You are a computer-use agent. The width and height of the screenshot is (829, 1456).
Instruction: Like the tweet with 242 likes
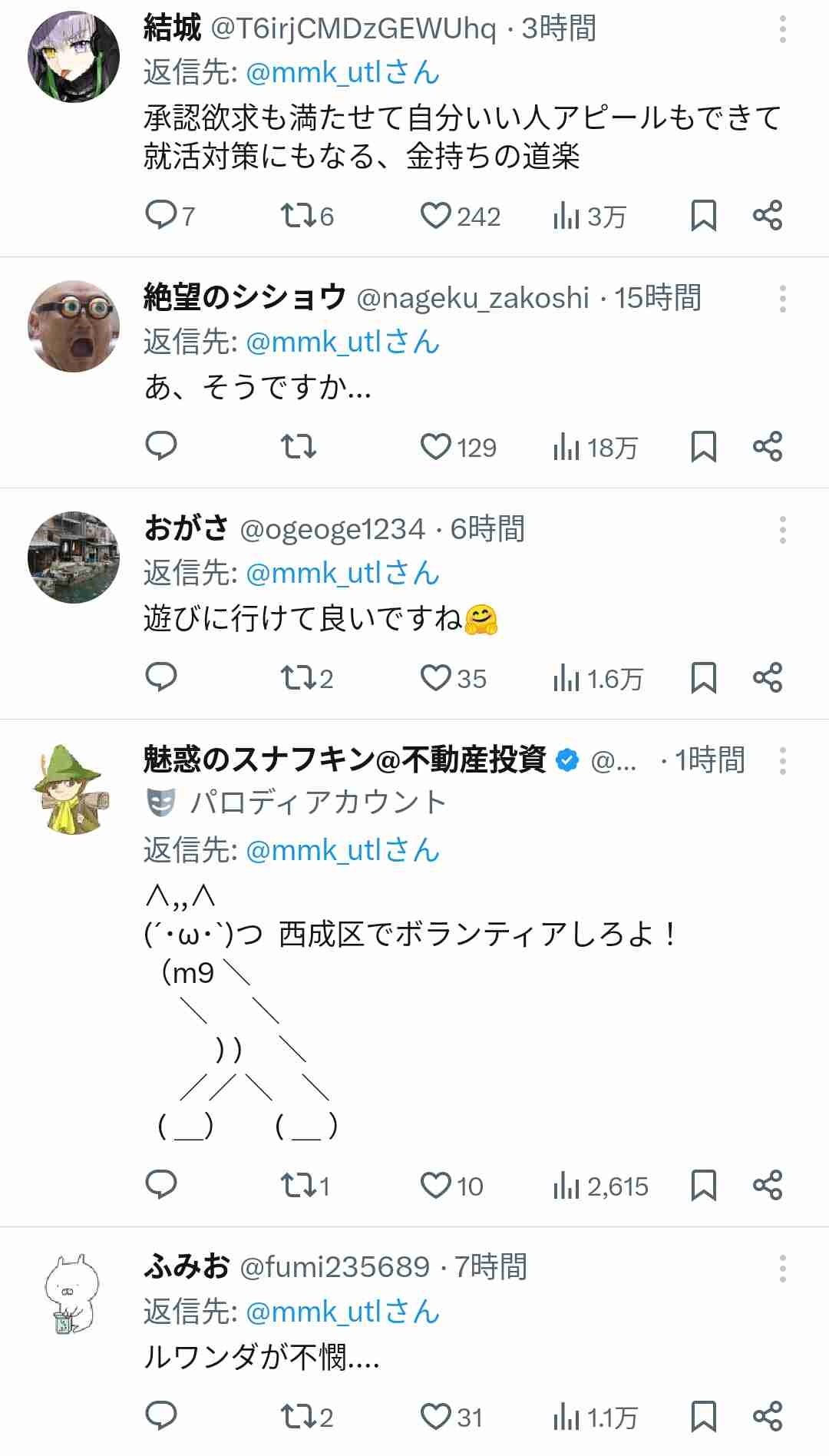pyautogui.click(x=435, y=215)
